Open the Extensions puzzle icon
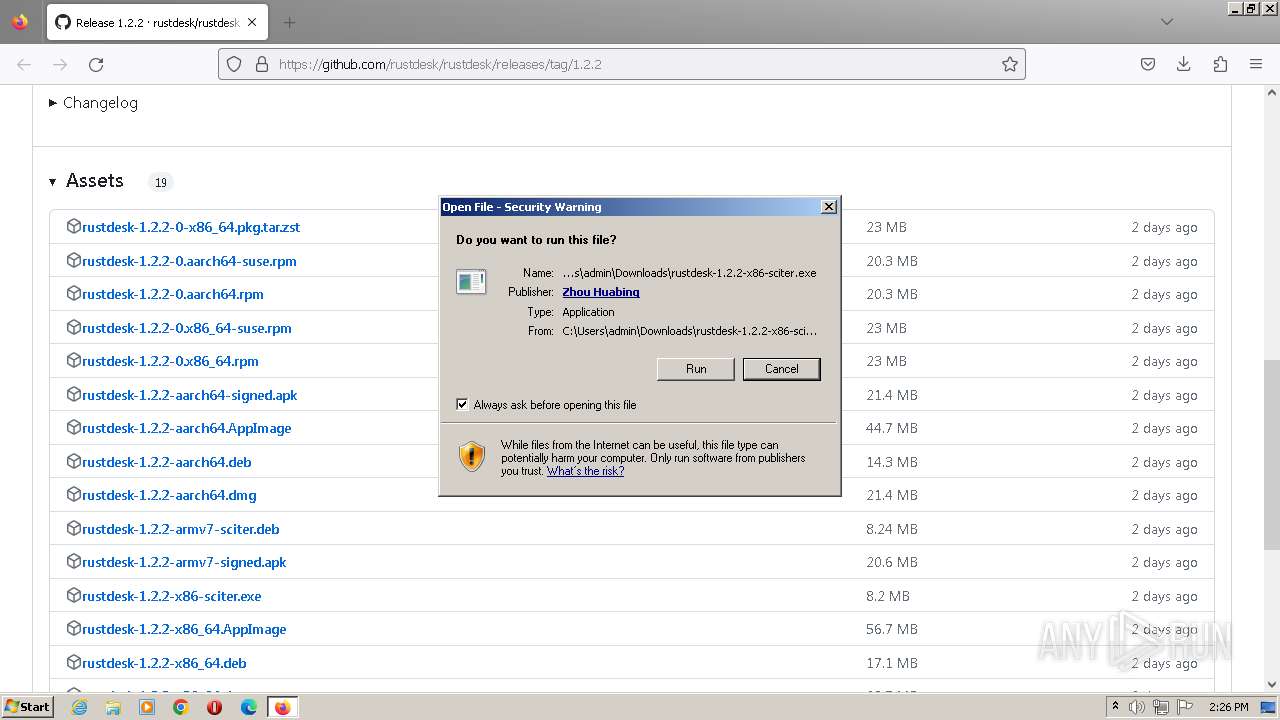1280x720 pixels. [1220, 64]
